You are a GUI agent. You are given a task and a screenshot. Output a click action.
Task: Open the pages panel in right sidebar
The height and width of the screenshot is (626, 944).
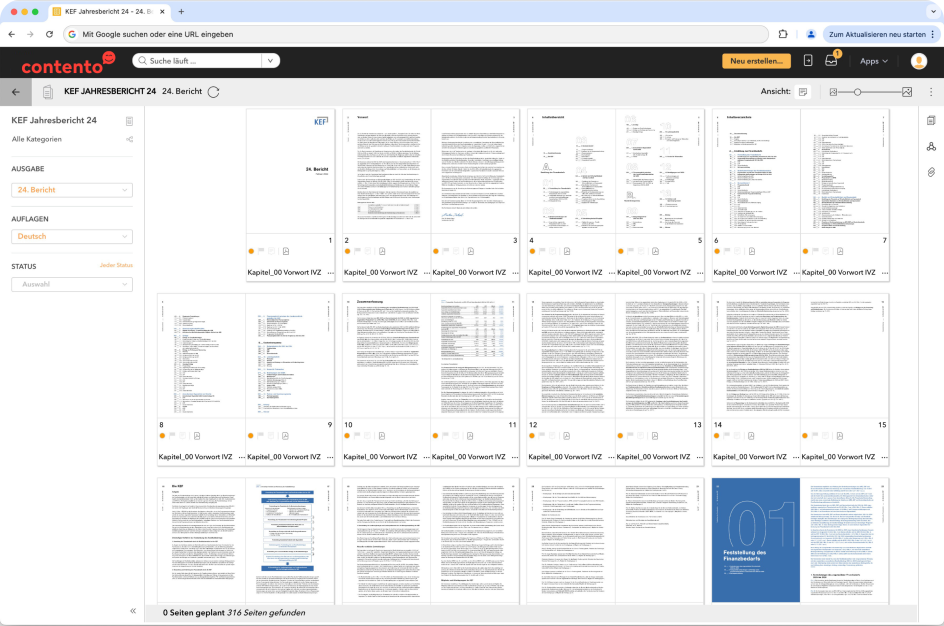point(930,121)
